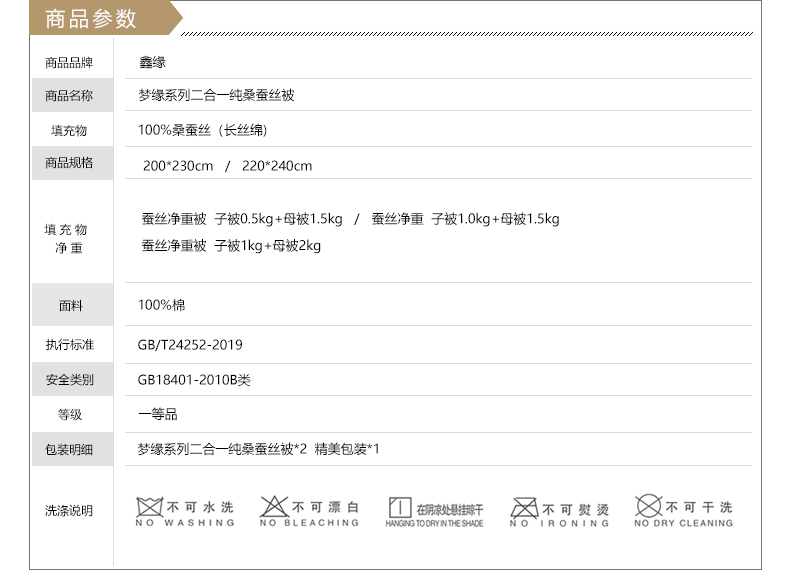Click the hang dry in shade icon
790x584 pixels.
(x=400, y=508)
